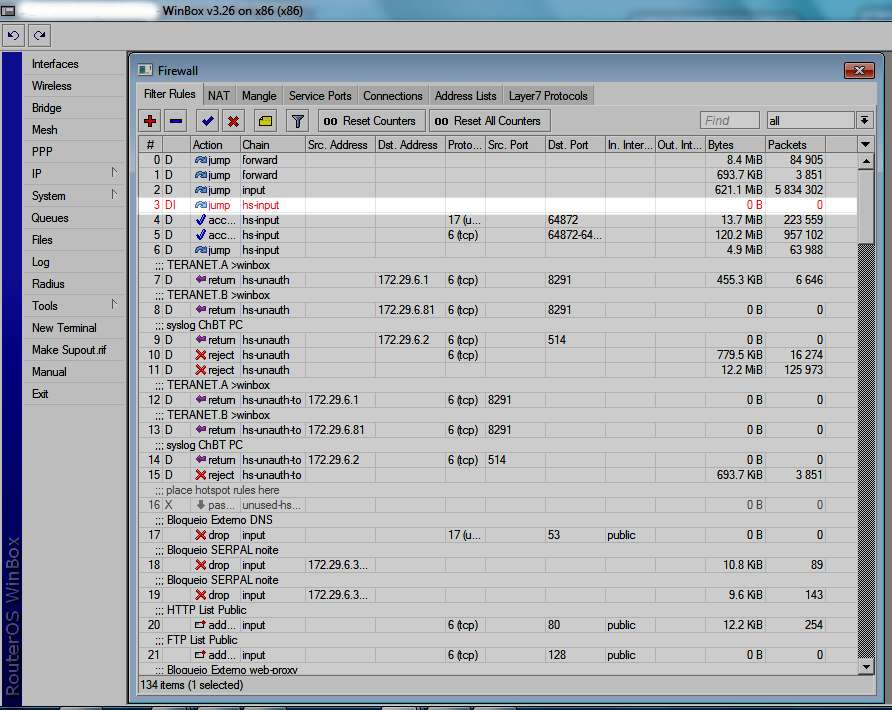Open column selector dropdown at table header right
The height and width of the screenshot is (710, 892).
click(x=866, y=145)
